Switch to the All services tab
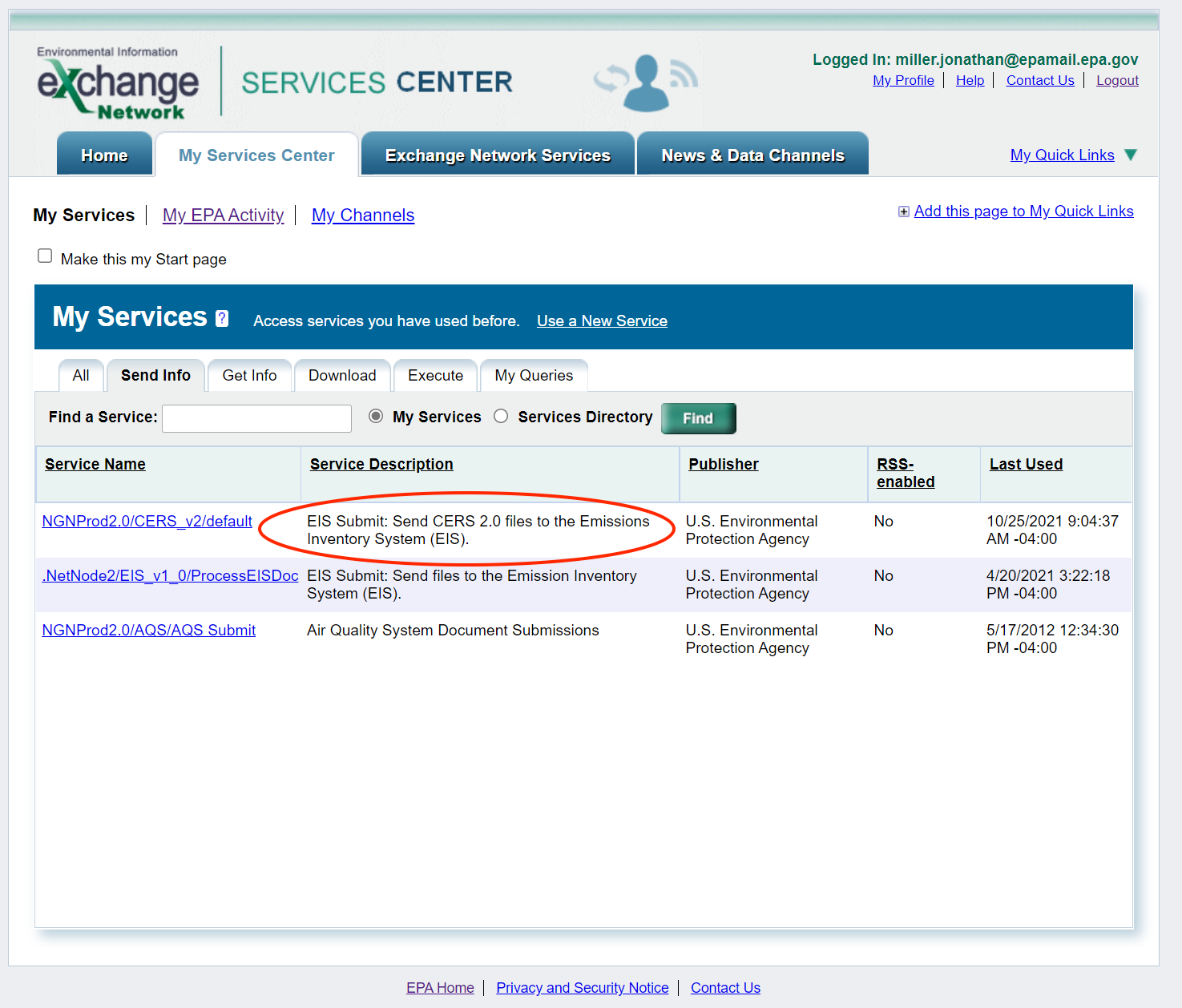Screen dimensions: 1182x1008 (81, 375)
